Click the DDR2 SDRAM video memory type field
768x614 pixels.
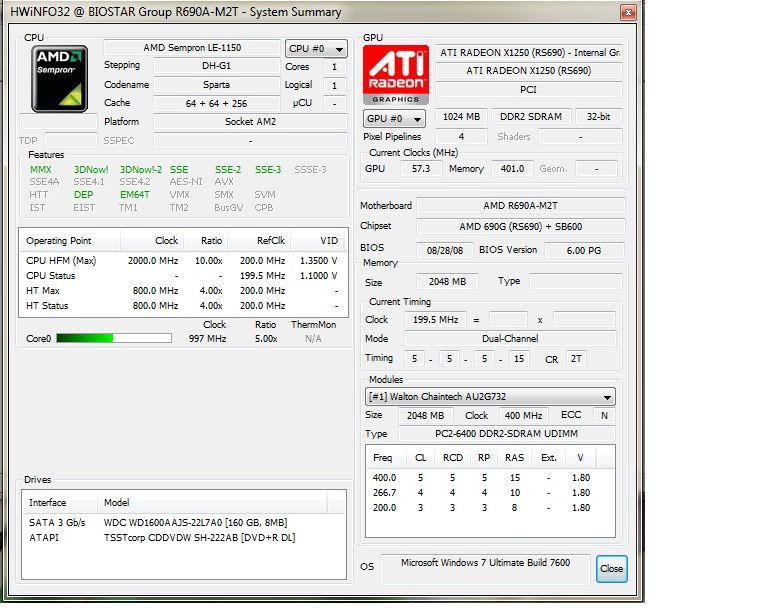(531, 117)
